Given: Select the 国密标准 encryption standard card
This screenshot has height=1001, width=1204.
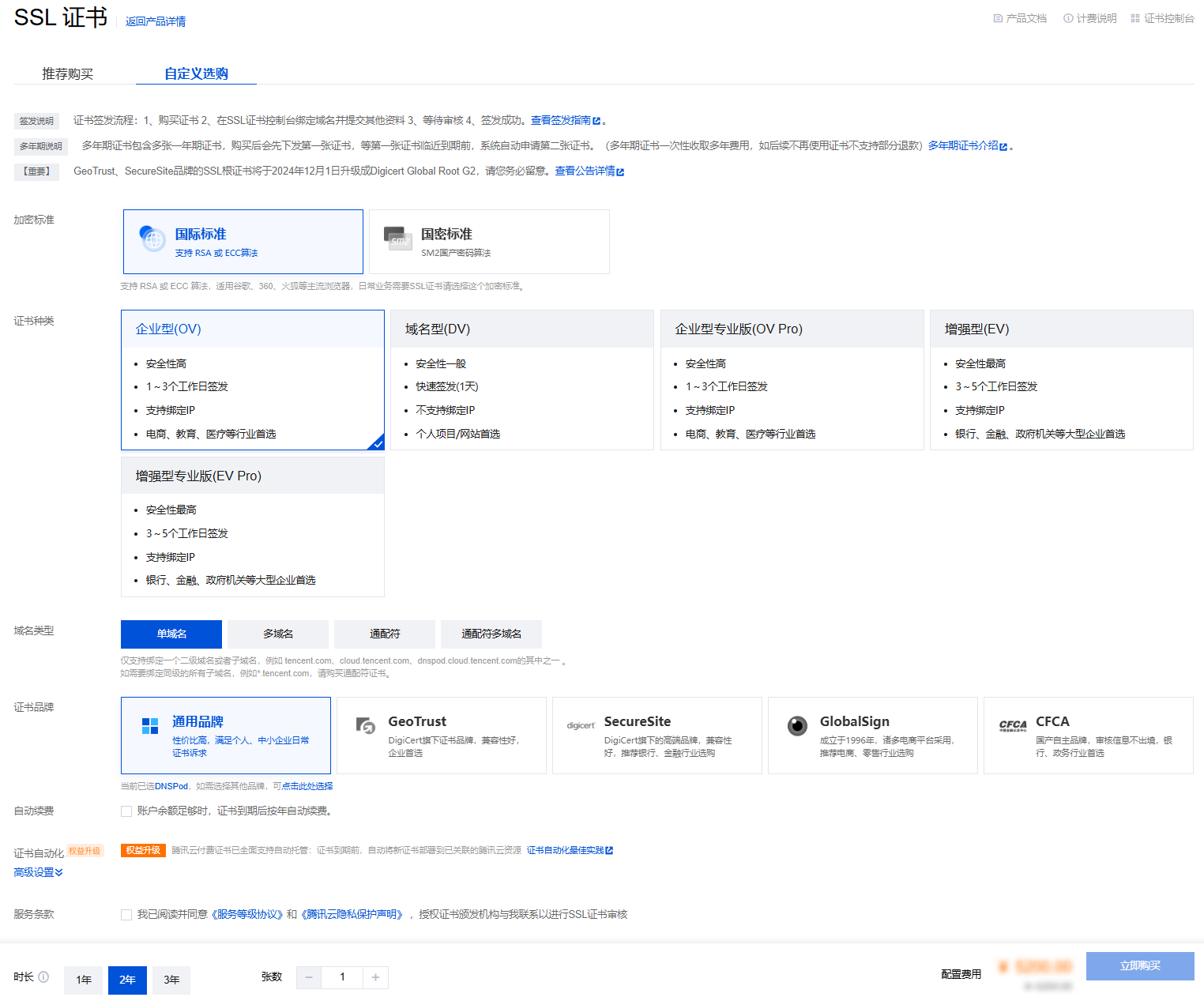Looking at the screenshot, I should (x=489, y=242).
